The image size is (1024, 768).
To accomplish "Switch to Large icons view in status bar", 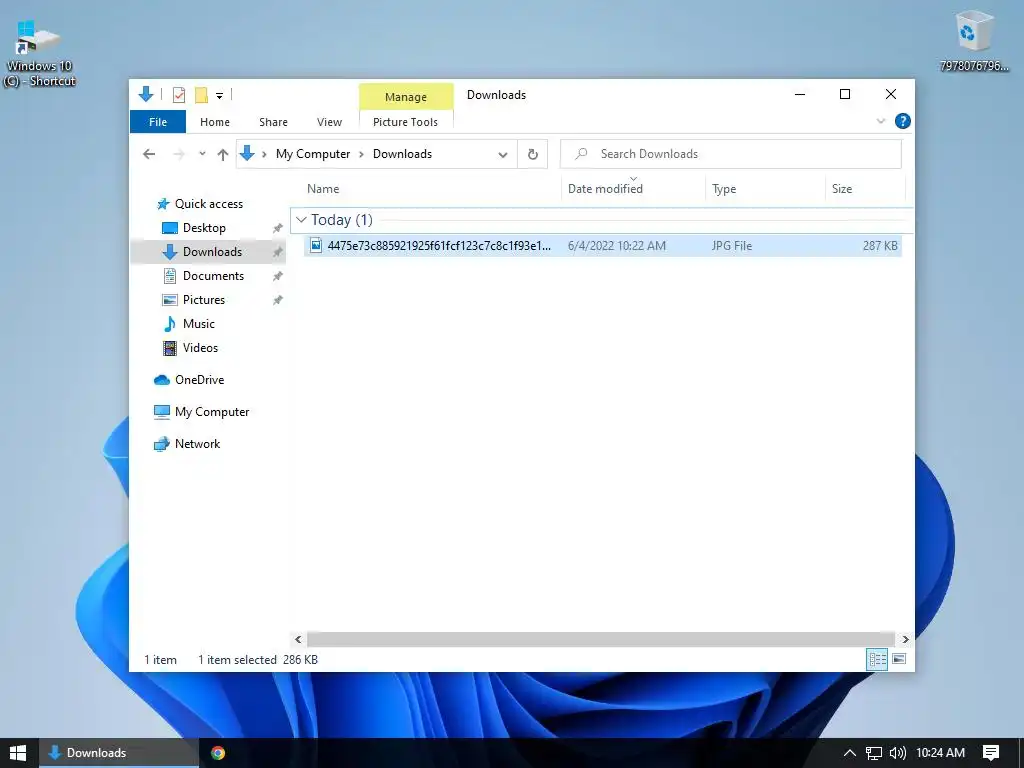I will [x=899, y=659].
